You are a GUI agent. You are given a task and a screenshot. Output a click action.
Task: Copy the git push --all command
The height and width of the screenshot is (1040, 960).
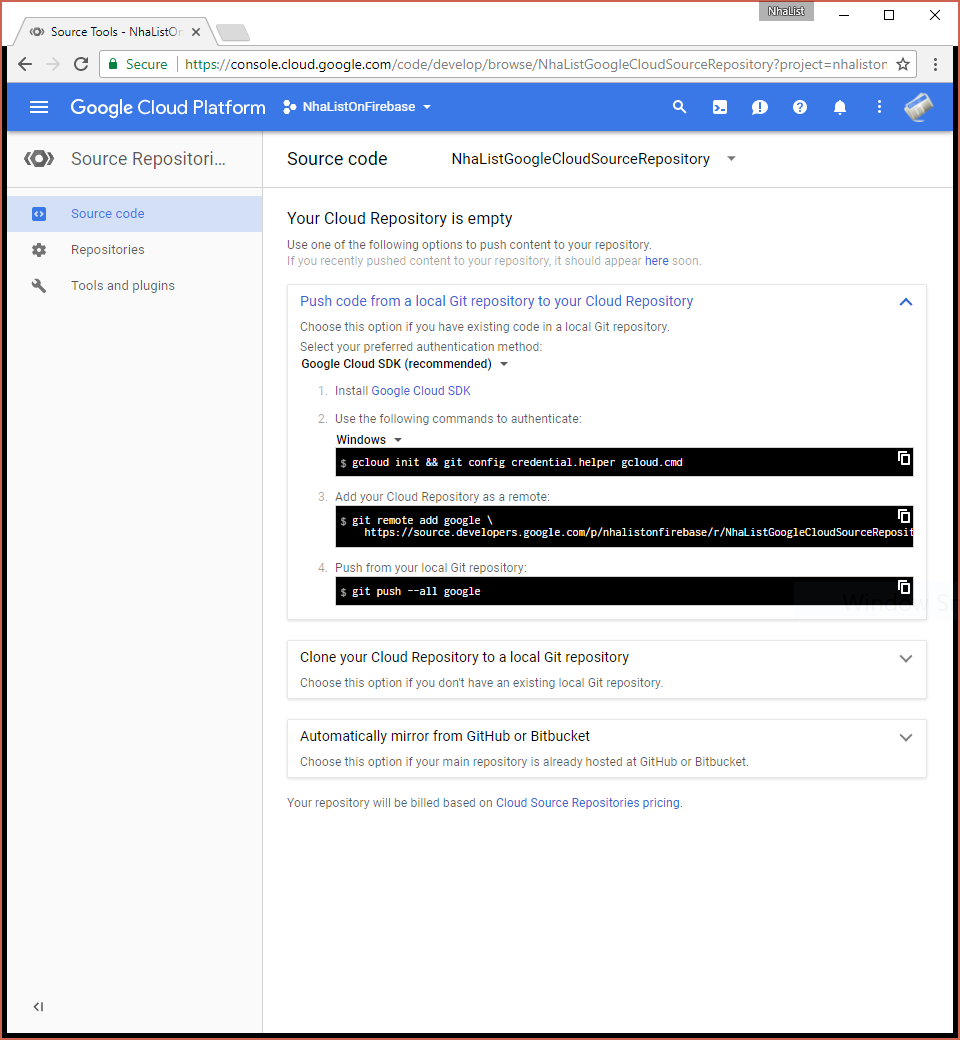tap(904, 586)
